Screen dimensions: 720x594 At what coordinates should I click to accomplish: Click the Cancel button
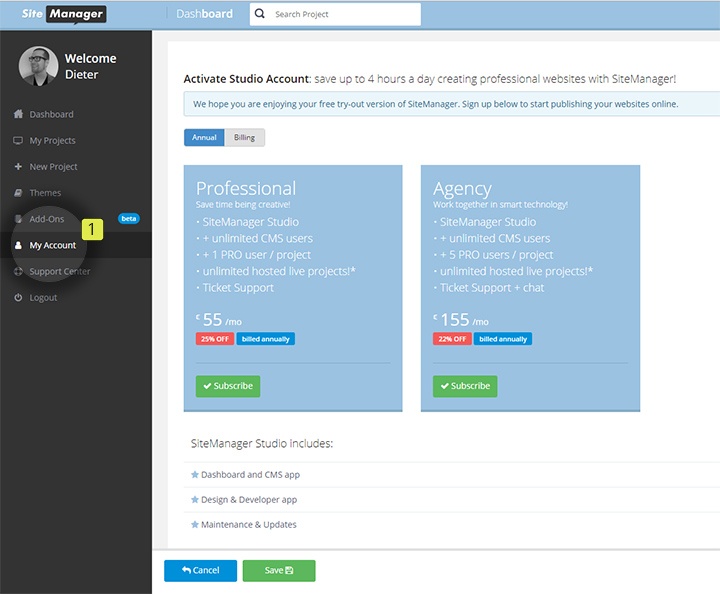pyautogui.click(x=201, y=571)
